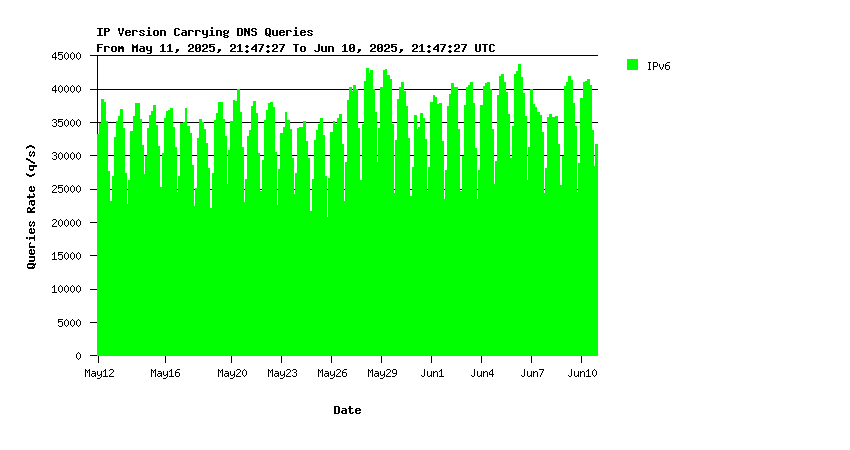Click the 15000 y-axis value
Image resolution: width=850 pixels, height=450 pixels.
tap(66, 256)
